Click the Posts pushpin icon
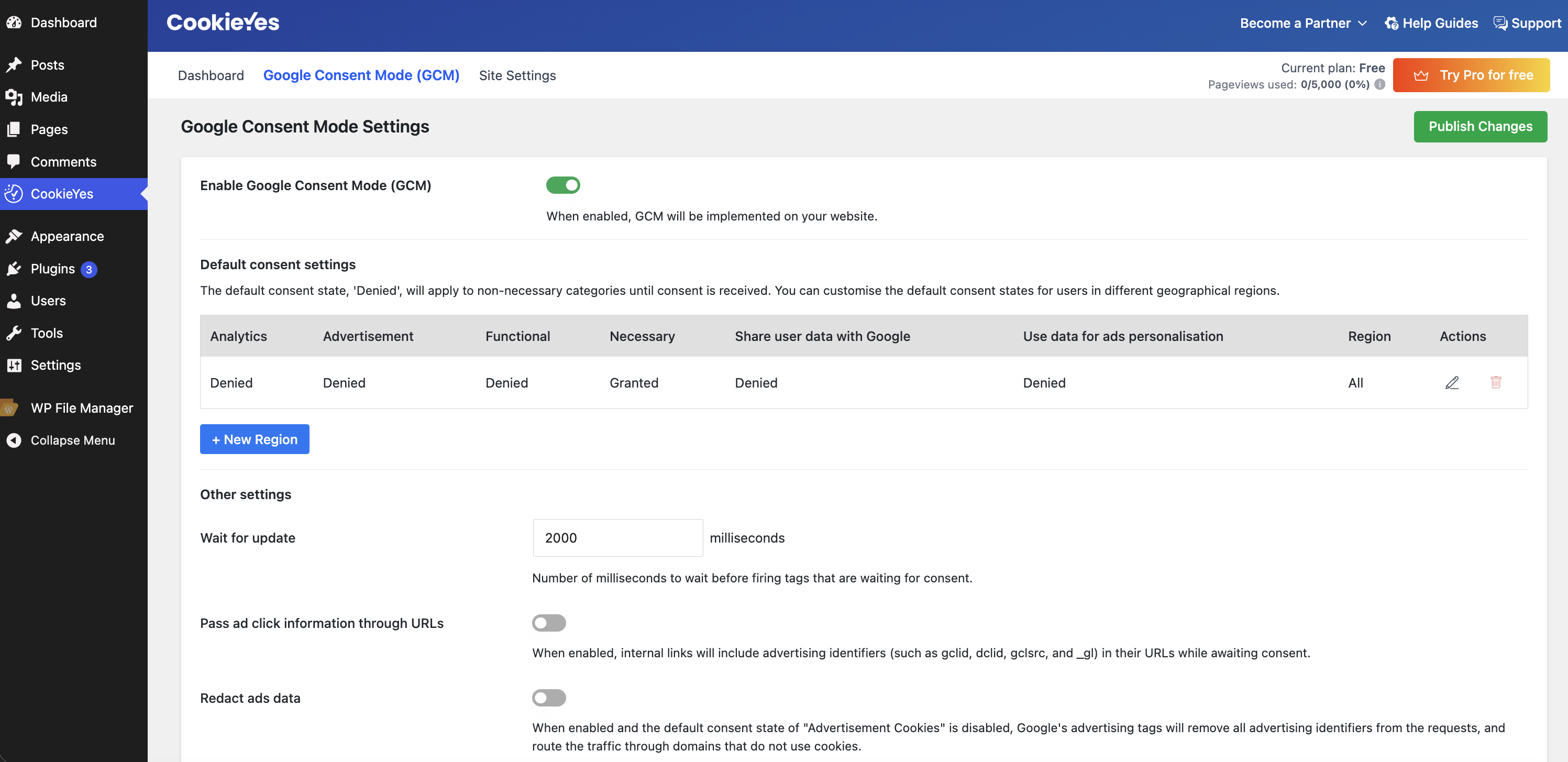 point(14,64)
